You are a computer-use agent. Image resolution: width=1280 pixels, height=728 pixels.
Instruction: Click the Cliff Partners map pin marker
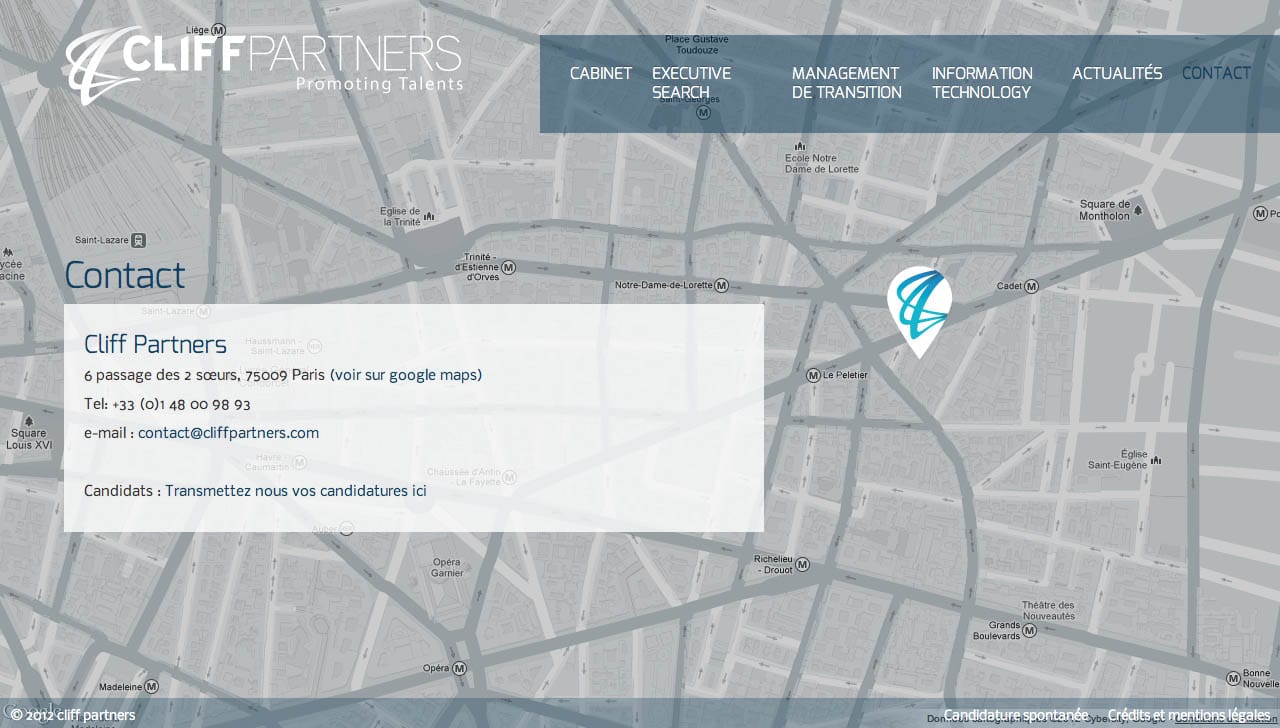pyautogui.click(x=919, y=312)
